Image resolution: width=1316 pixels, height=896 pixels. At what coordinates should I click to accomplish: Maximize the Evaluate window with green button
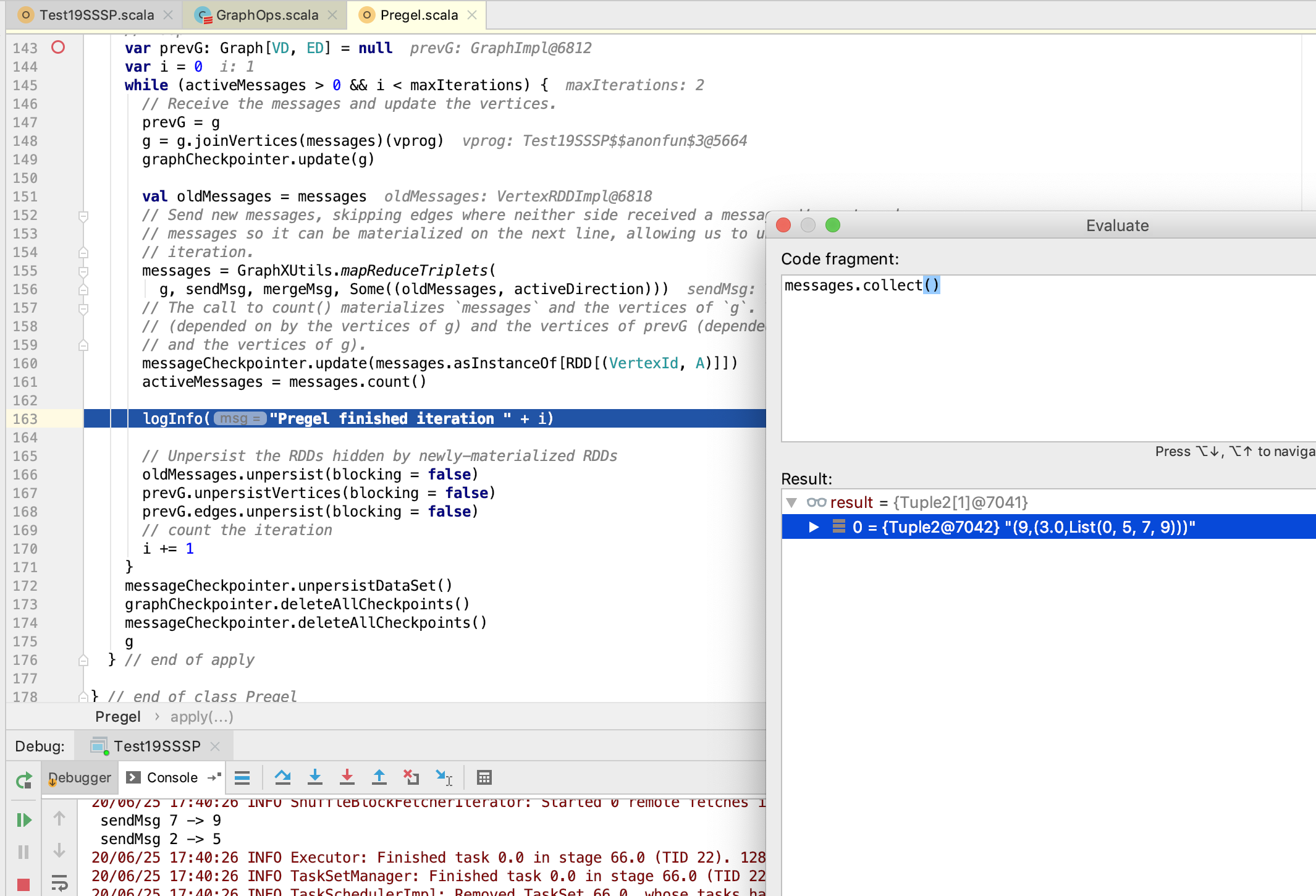coord(833,225)
